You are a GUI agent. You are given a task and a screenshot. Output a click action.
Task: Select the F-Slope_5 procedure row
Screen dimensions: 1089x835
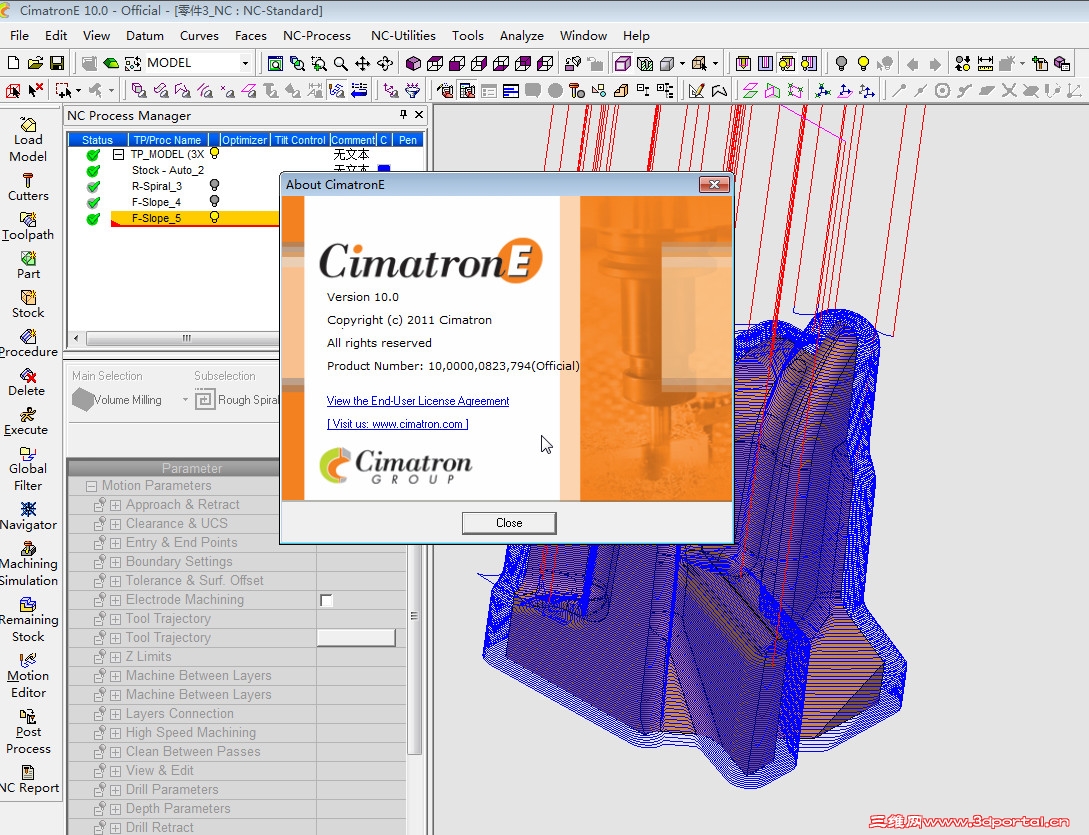tap(194, 218)
